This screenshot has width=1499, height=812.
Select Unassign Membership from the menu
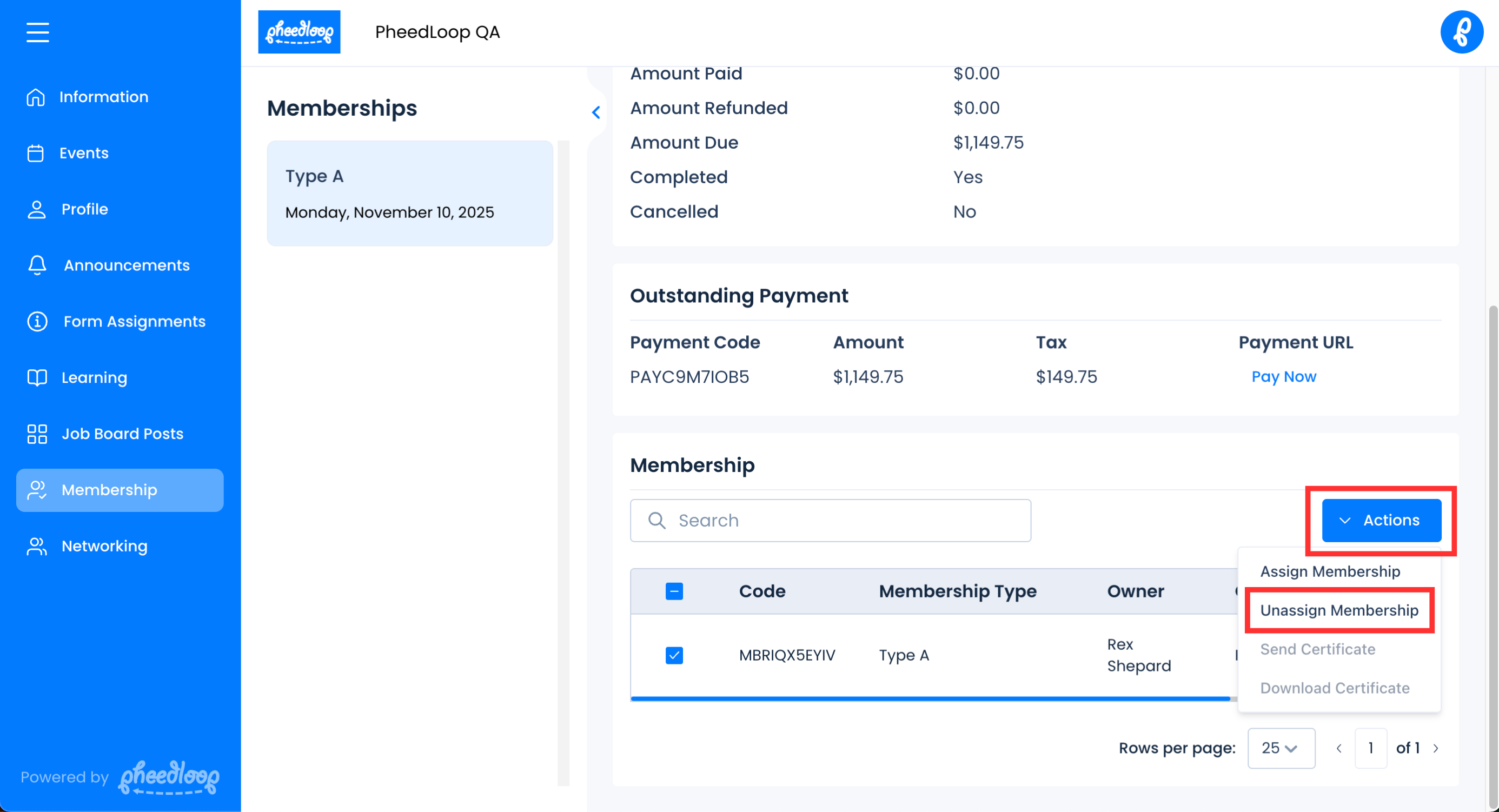pos(1338,610)
